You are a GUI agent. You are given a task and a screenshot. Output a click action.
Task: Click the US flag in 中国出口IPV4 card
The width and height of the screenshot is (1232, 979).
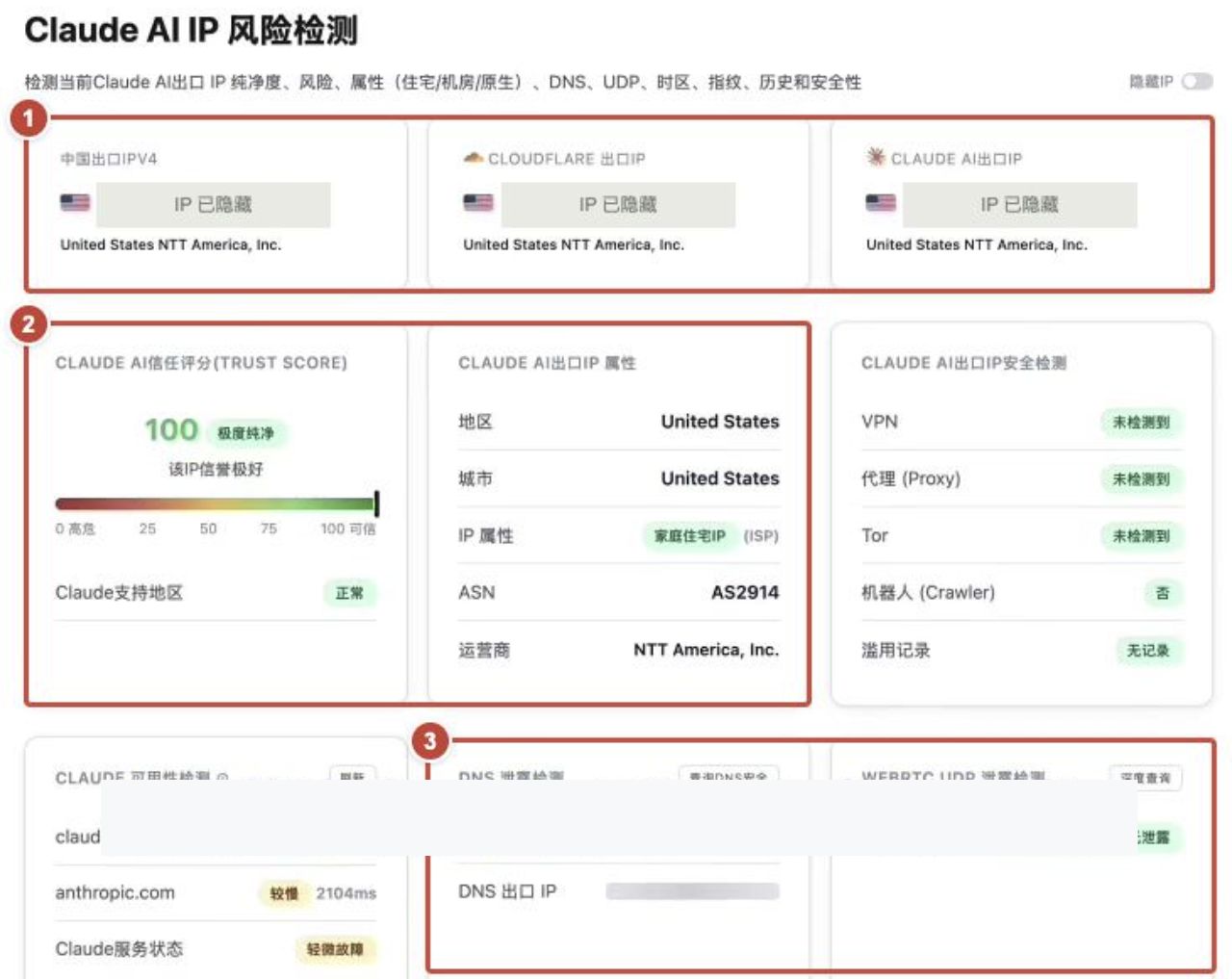pos(75,202)
